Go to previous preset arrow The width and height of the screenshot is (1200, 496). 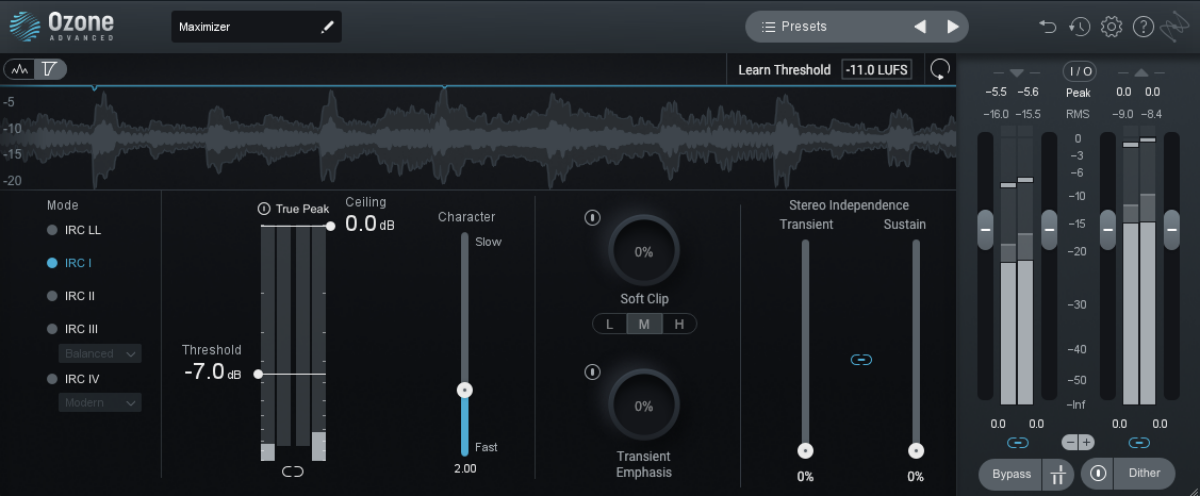click(920, 27)
